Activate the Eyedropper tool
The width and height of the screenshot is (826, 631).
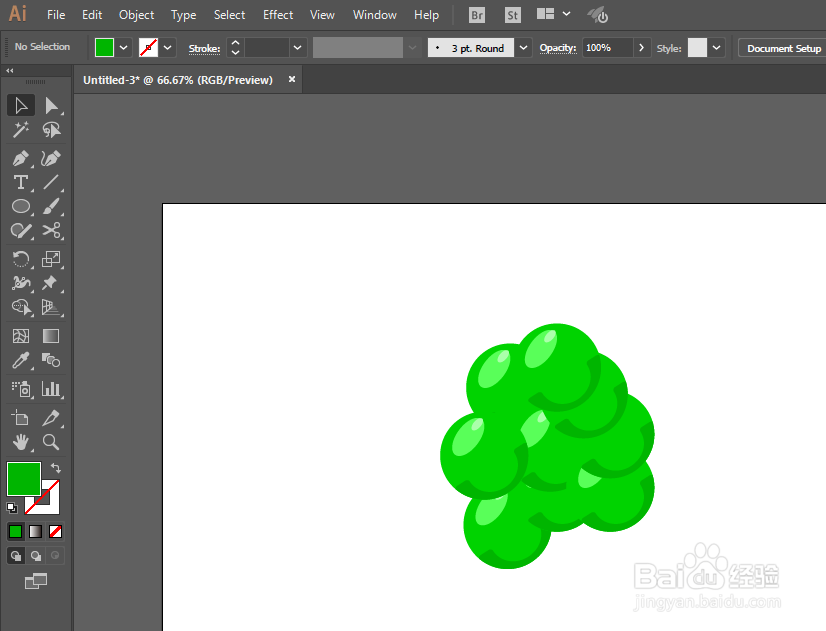pyautogui.click(x=21, y=361)
